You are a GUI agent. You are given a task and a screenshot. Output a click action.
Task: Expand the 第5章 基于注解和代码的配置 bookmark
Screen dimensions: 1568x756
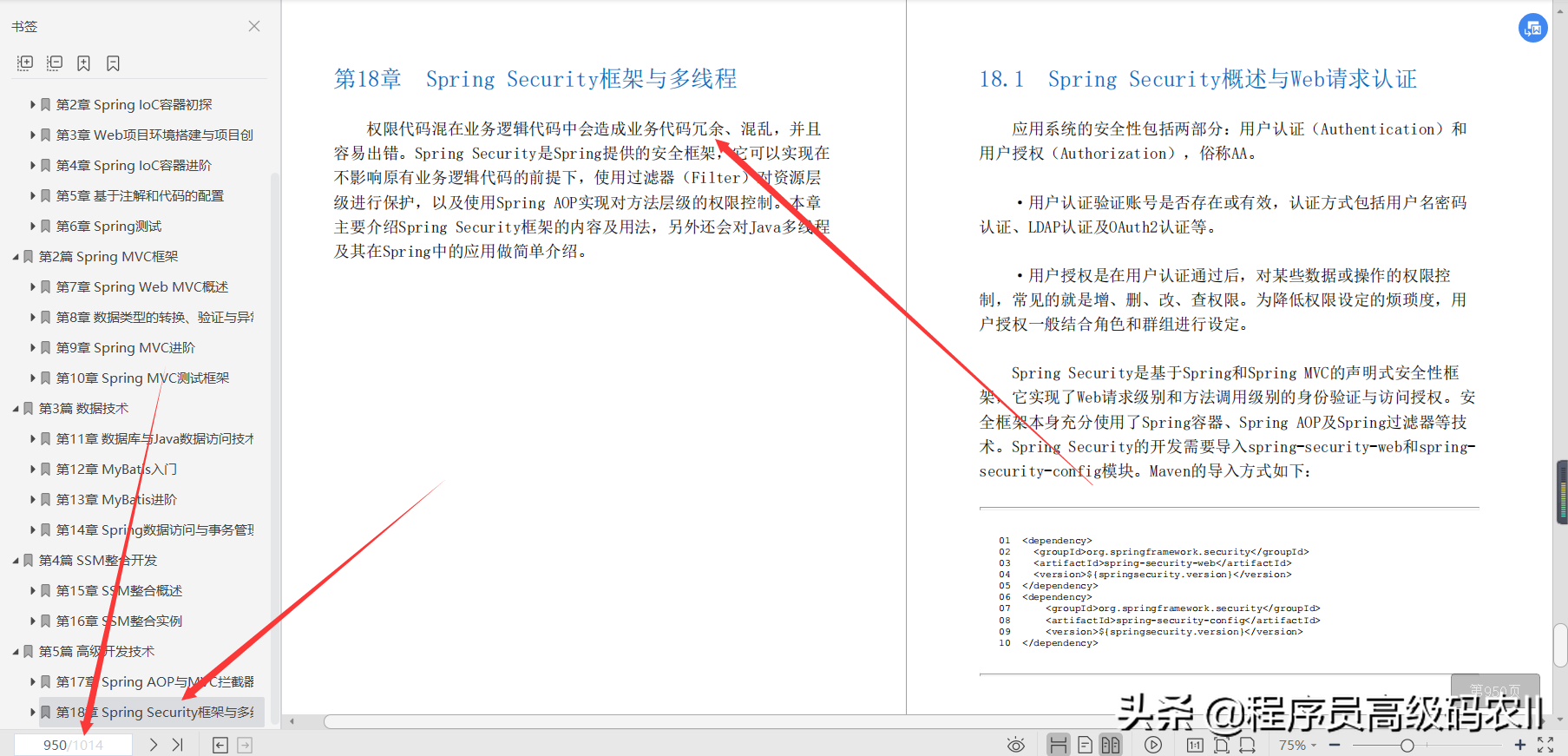[x=33, y=195]
